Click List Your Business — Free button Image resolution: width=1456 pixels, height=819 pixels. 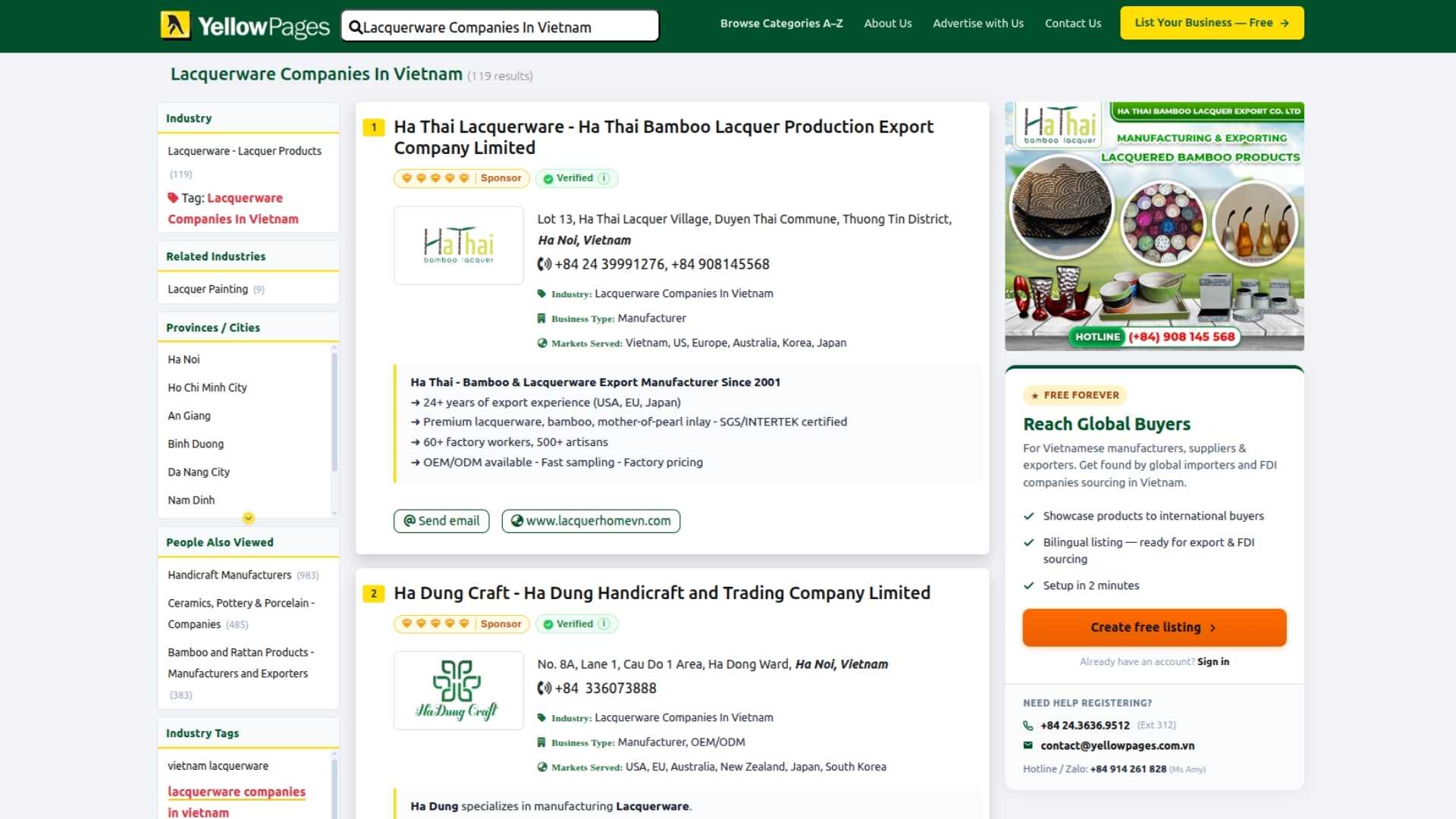coord(1212,23)
